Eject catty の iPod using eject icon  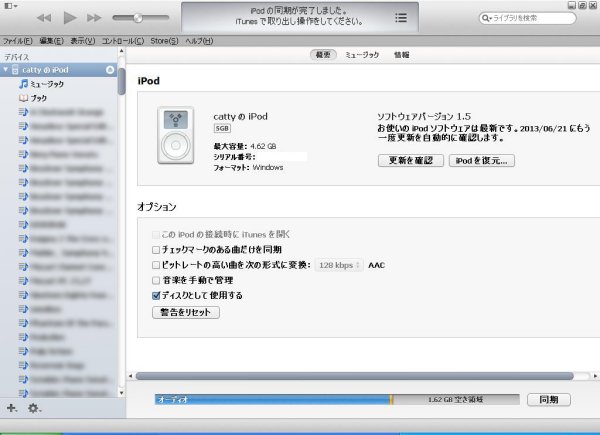point(110,70)
